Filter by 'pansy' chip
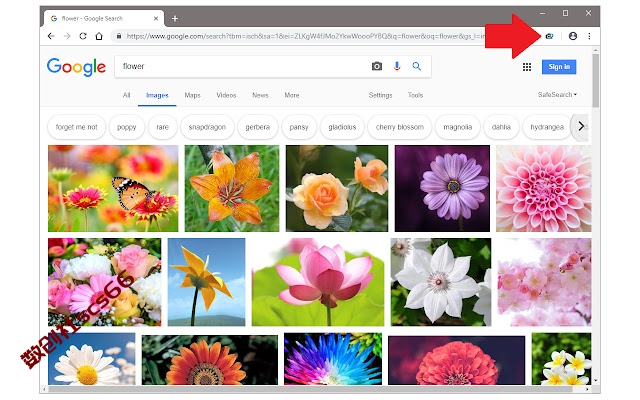The width and height of the screenshot is (640, 400). click(x=299, y=127)
